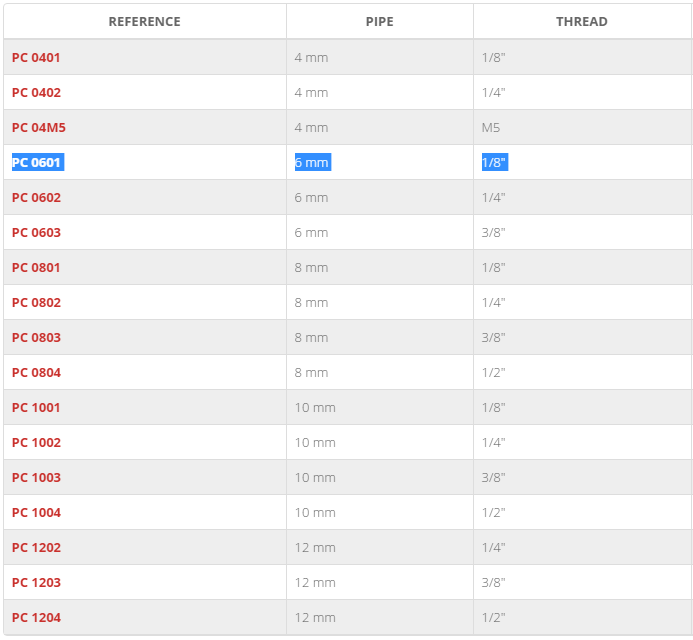693x640 pixels.
Task: Open the PC 0801 reference link
Action: pyautogui.click(x=36, y=267)
